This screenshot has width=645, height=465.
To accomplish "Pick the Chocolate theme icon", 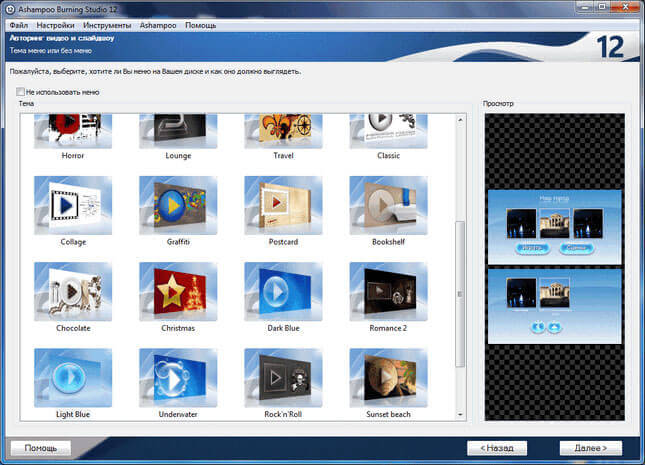I will (x=73, y=292).
